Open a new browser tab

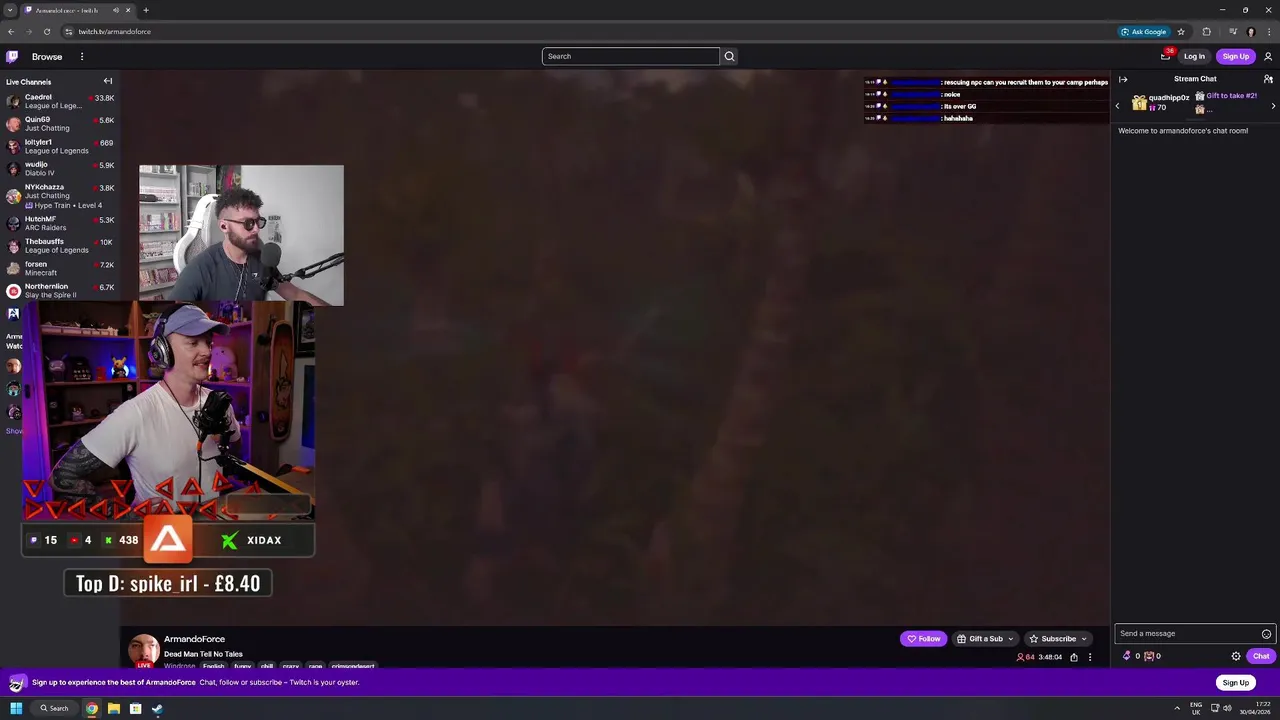pyautogui.click(x=146, y=10)
